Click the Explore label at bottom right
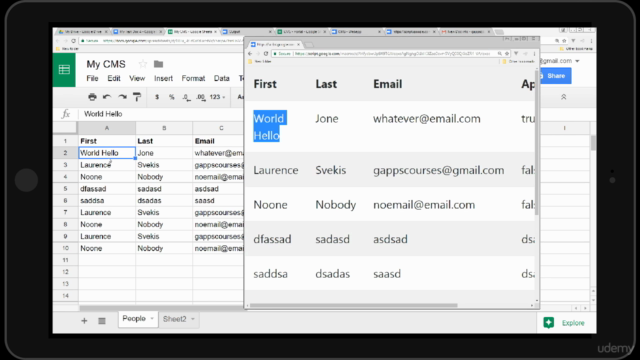 (573, 323)
